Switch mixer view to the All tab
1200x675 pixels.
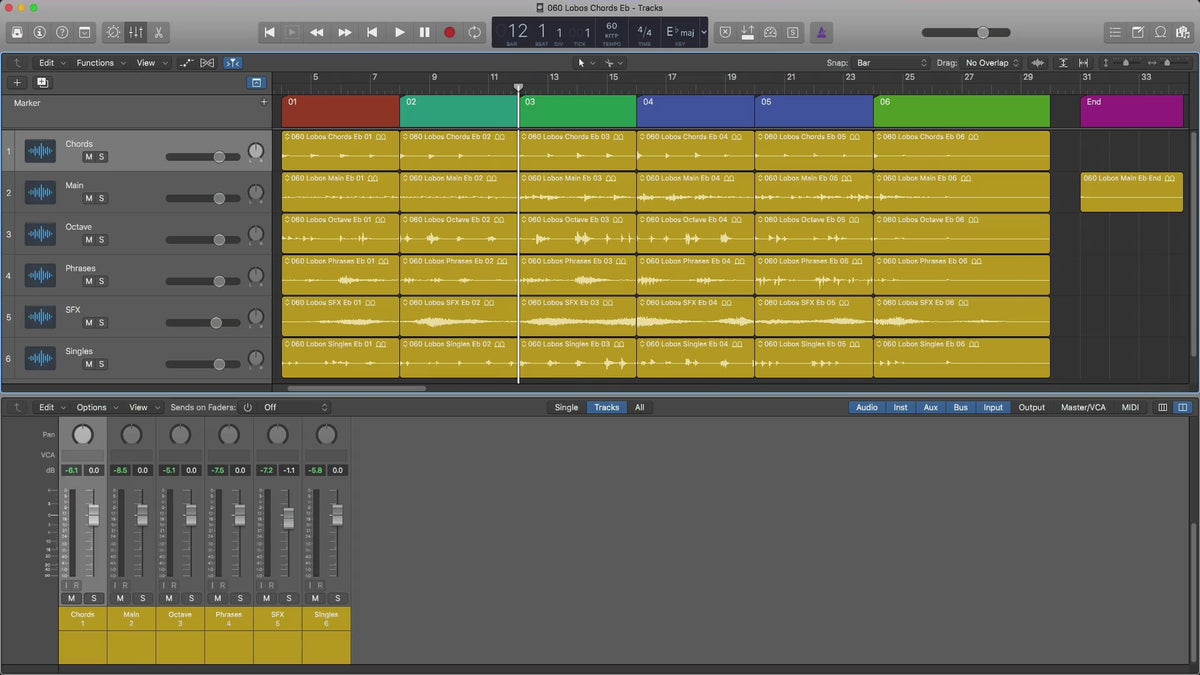pyautogui.click(x=639, y=407)
